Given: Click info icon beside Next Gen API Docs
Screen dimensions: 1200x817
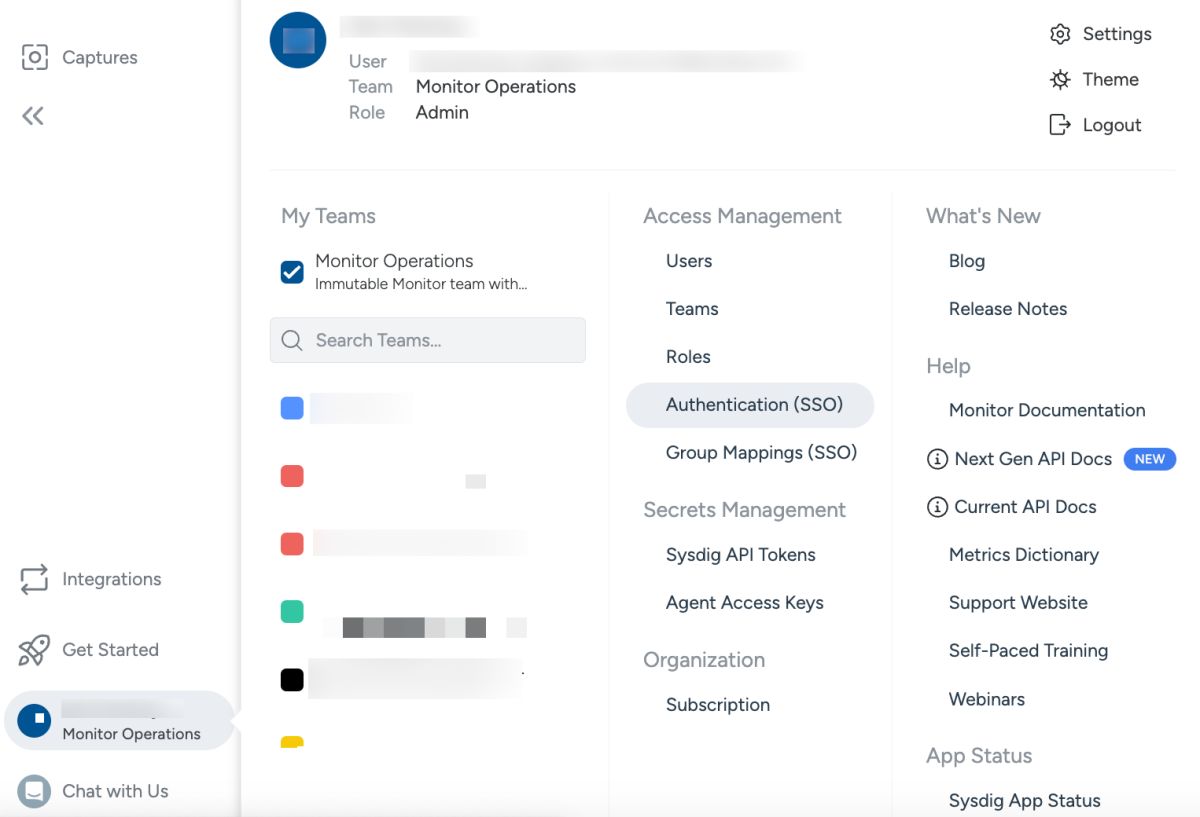Looking at the screenshot, I should [937, 459].
